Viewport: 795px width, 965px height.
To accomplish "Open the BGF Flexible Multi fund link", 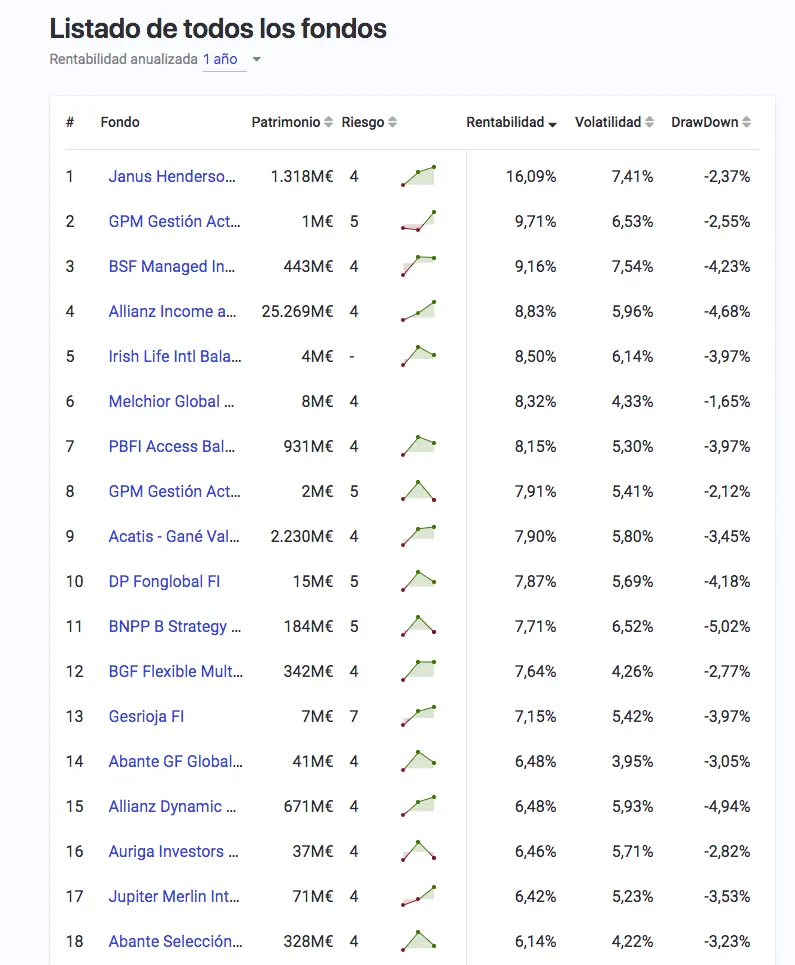I will pos(175,671).
